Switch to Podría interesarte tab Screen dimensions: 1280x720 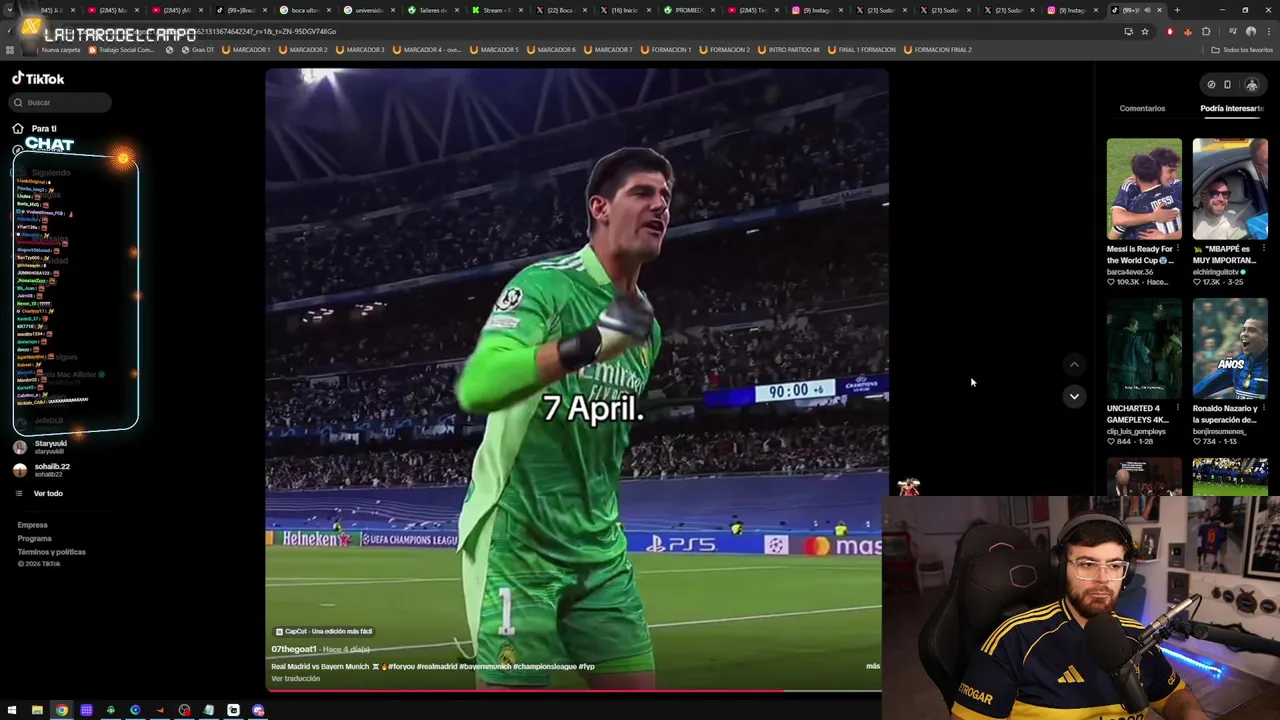[x=1231, y=108]
